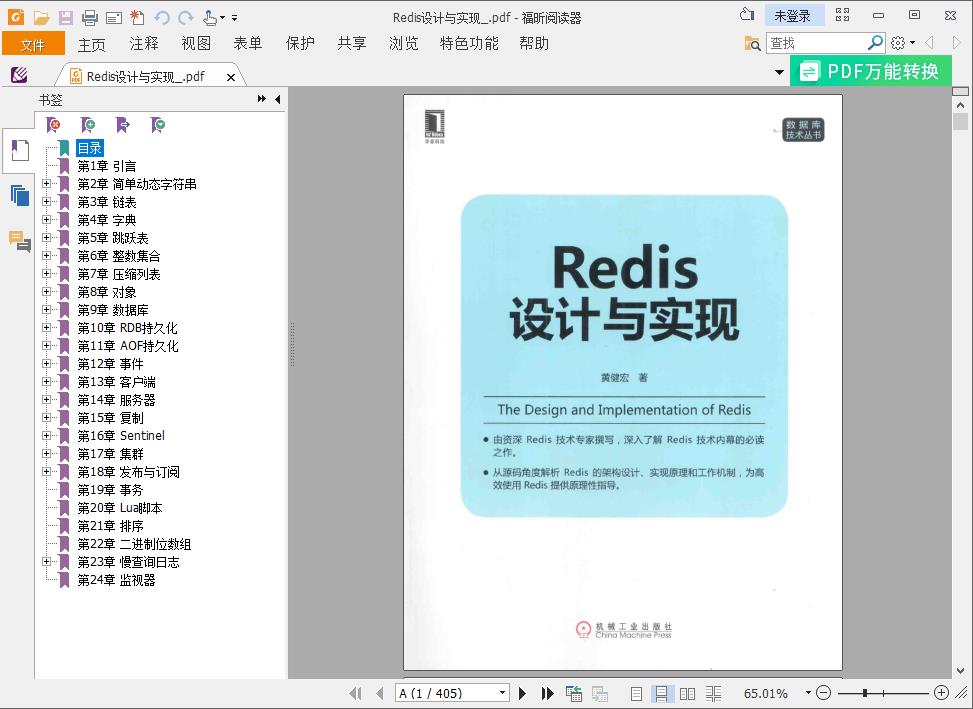Open bookmark options dropdown icon
Viewport: 973px width, 709px height.
[158, 125]
